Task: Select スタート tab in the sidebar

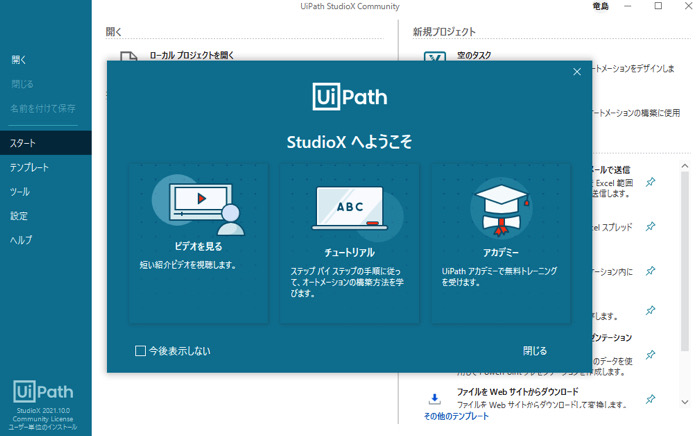Action: pyautogui.click(x=46, y=143)
